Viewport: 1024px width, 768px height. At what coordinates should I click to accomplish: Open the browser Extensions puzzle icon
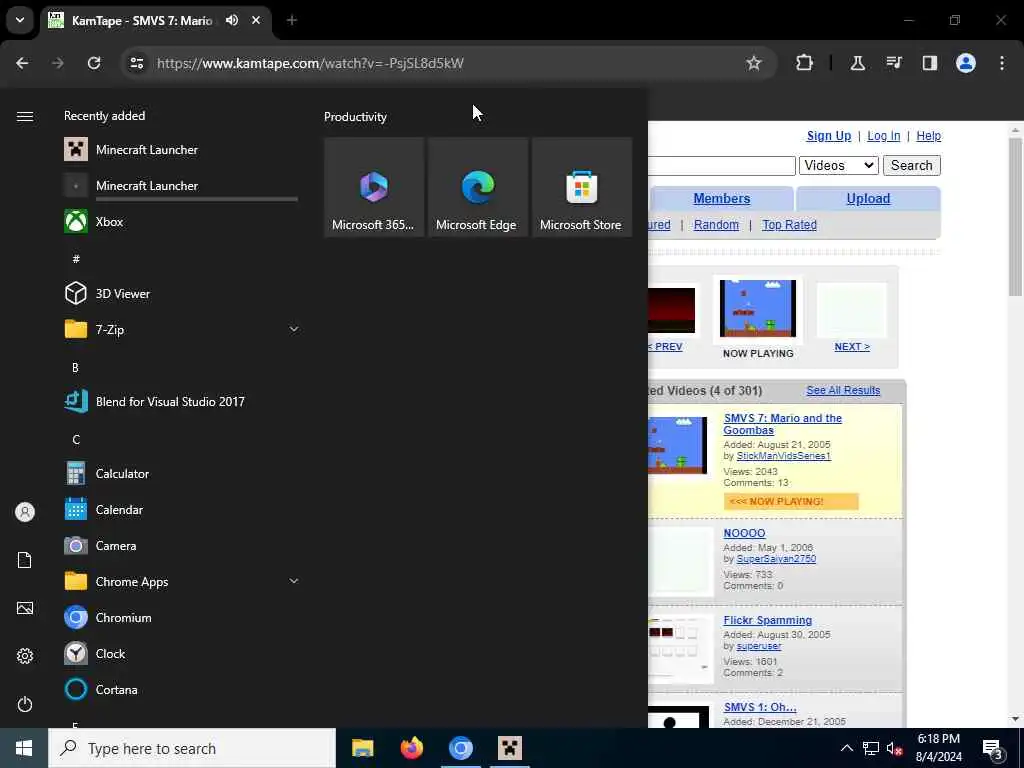(x=805, y=63)
